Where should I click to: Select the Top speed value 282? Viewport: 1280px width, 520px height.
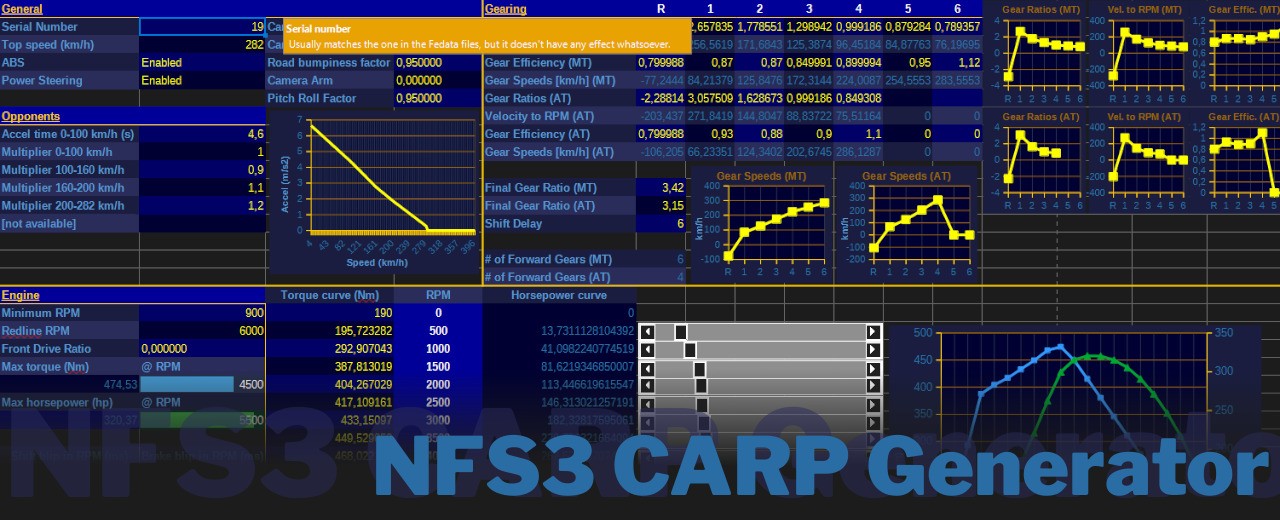tap(202, 45)
